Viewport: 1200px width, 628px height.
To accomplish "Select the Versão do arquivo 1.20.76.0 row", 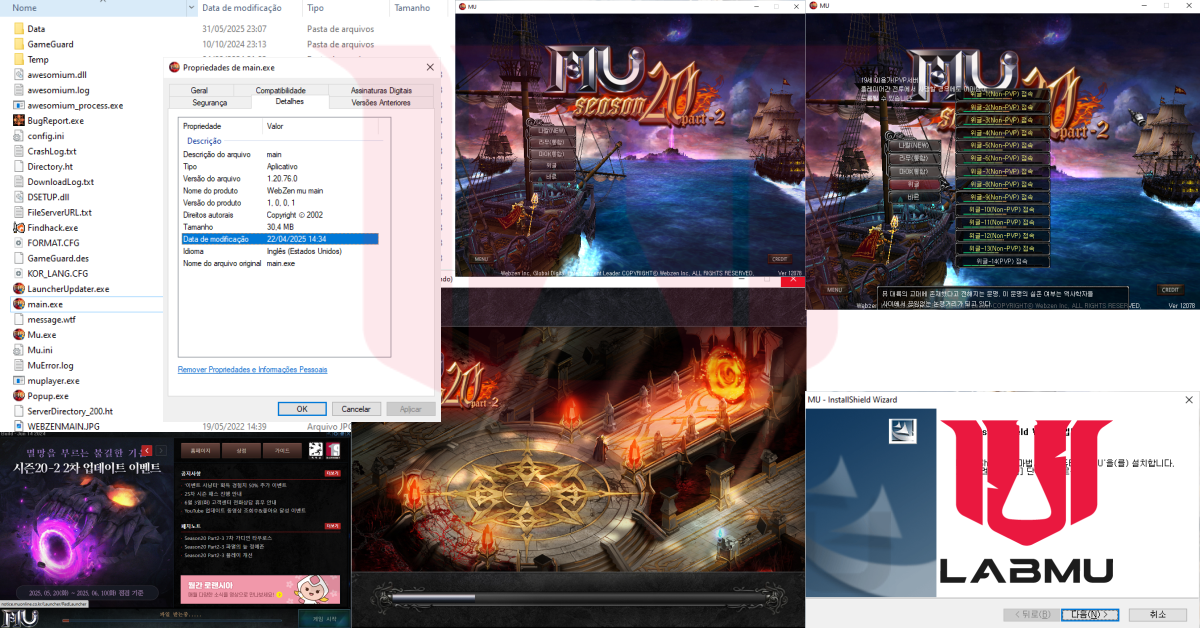I will point(279,178).
